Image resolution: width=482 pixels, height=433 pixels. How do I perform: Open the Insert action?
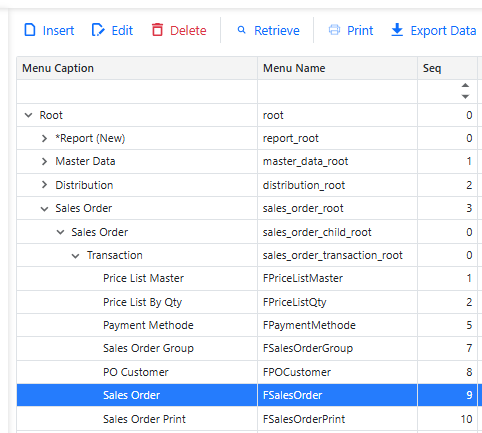[x=49, y=30]
